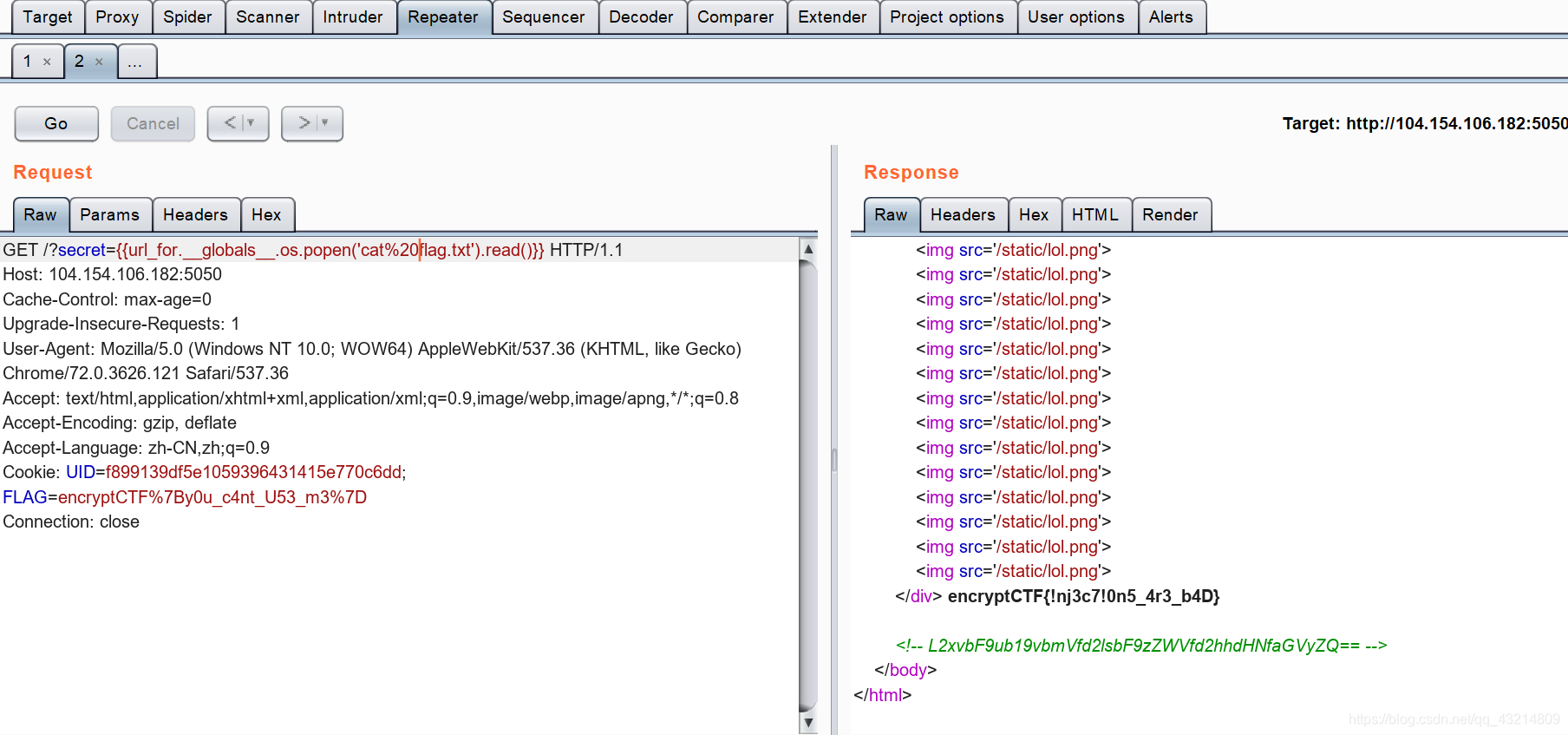Image resolution: width=1568 pixels, height=735 pixels.
Task: Close Repeater sub-tab 2
Action: tap(99, 62)
